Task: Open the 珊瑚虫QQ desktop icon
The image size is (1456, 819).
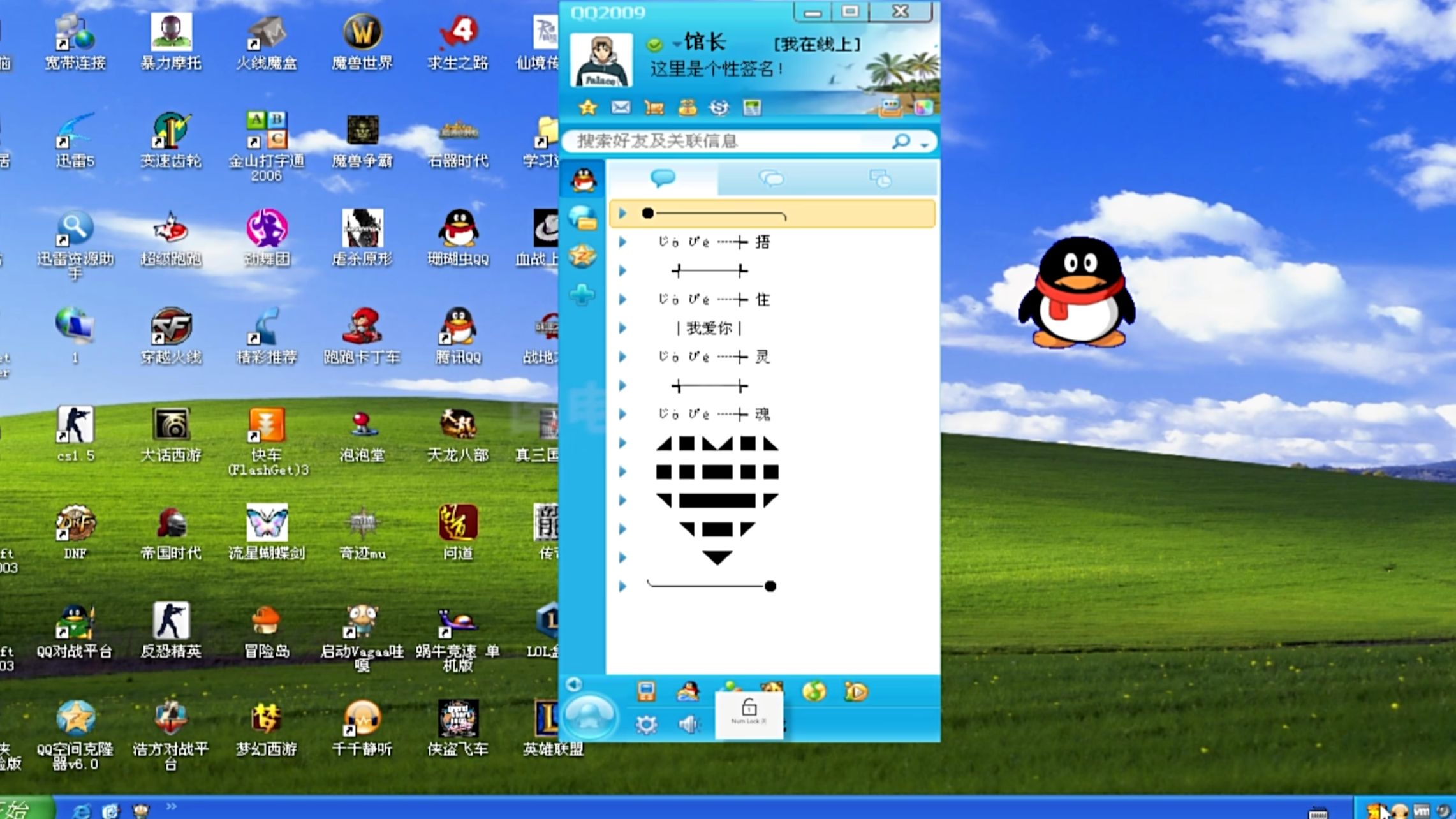Action: point(458,238)
